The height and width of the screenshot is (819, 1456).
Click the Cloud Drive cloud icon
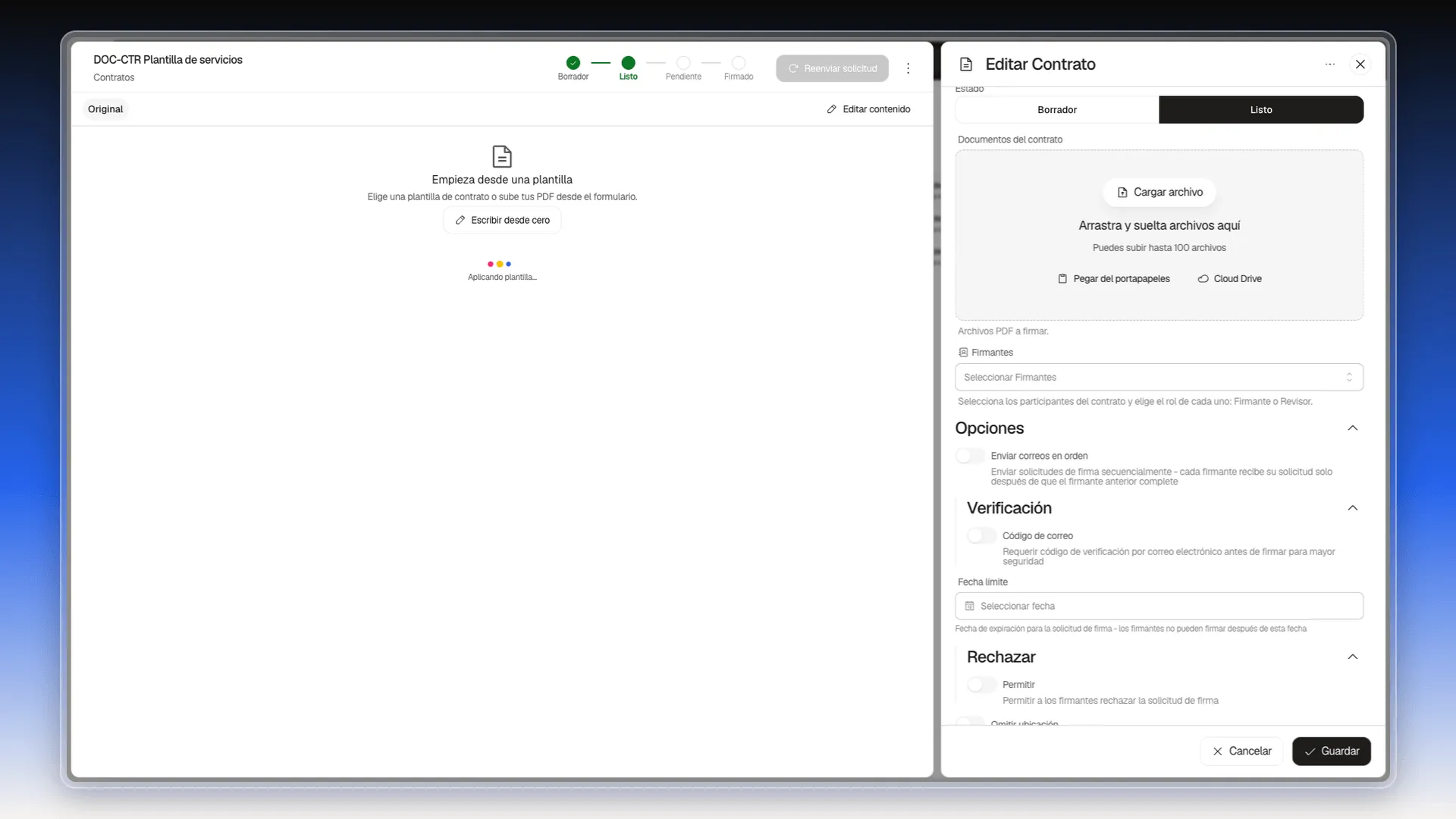[1203, 279]
